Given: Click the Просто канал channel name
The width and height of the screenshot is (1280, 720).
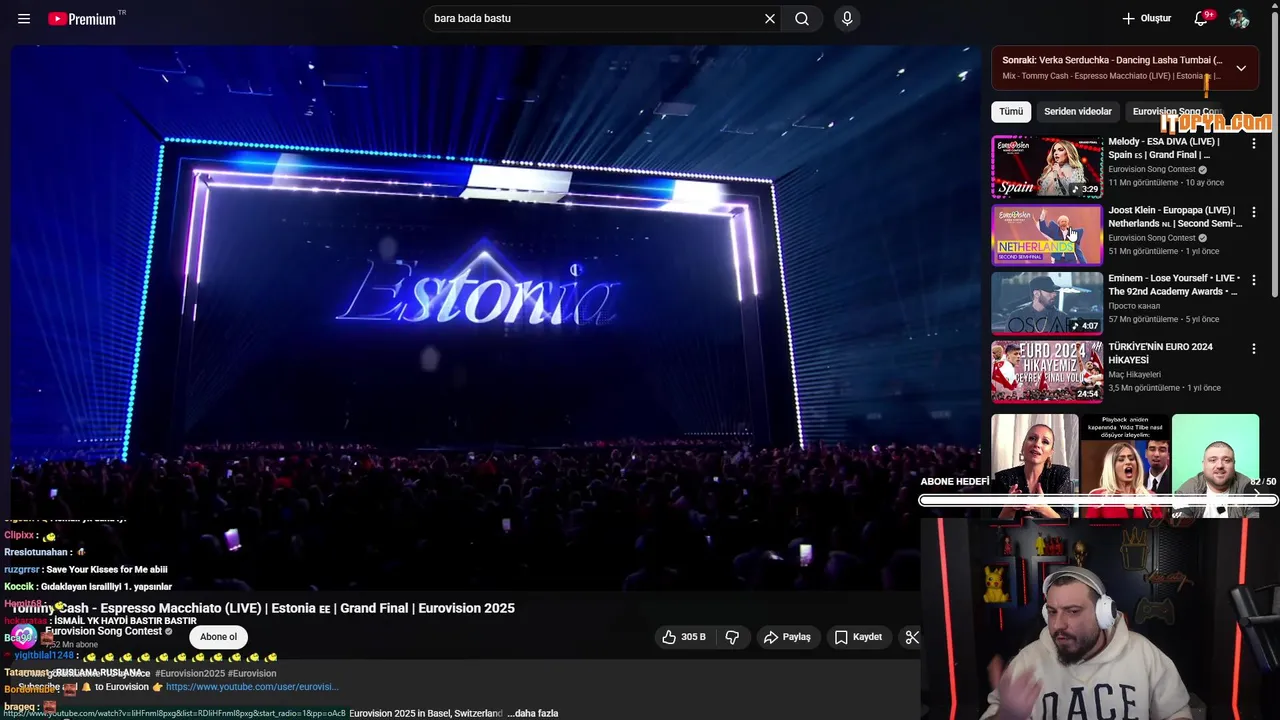Looking at the screenshot, I should [1134, 306].
